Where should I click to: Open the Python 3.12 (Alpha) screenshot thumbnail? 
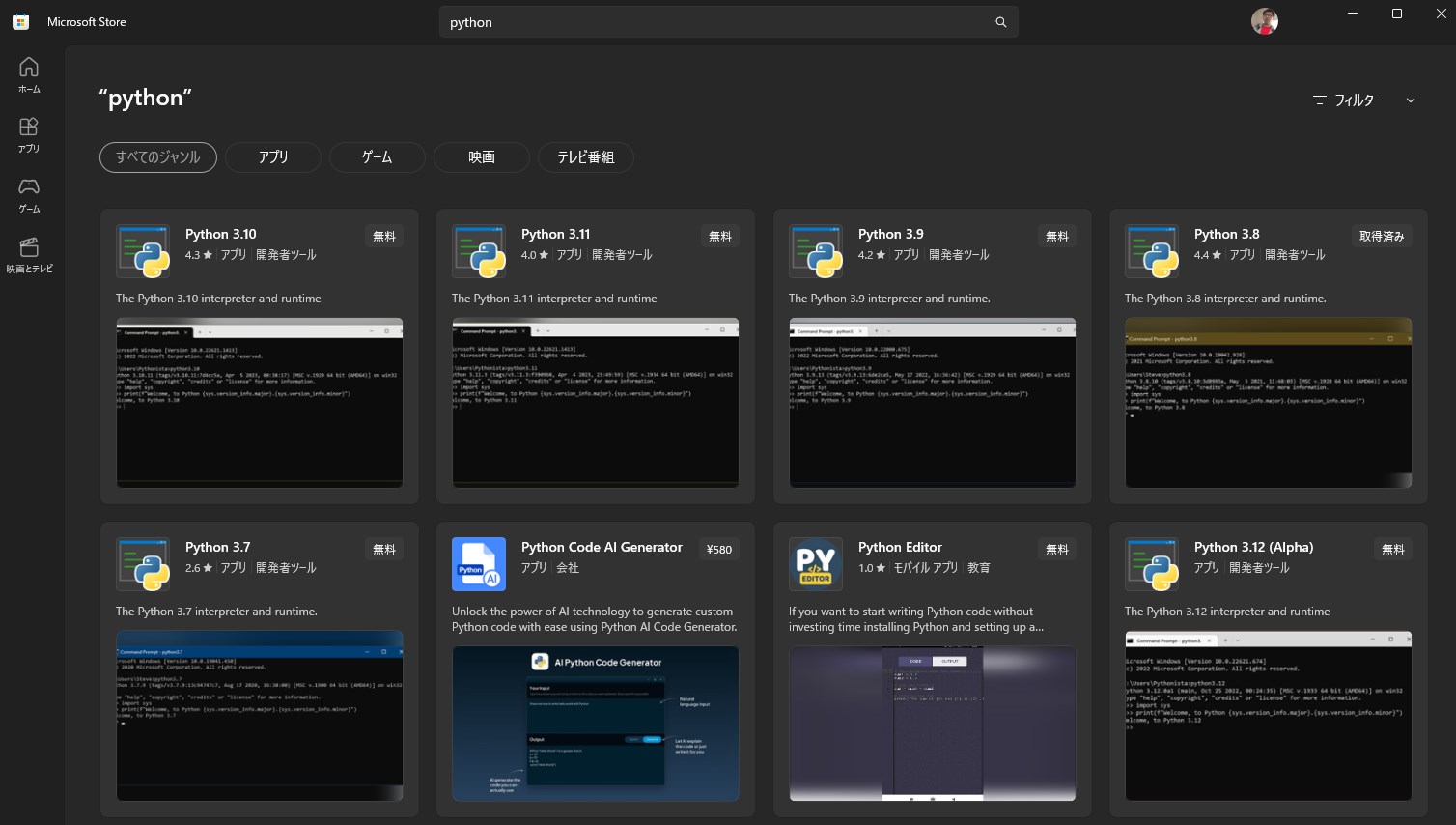[x=1268, y=716]
